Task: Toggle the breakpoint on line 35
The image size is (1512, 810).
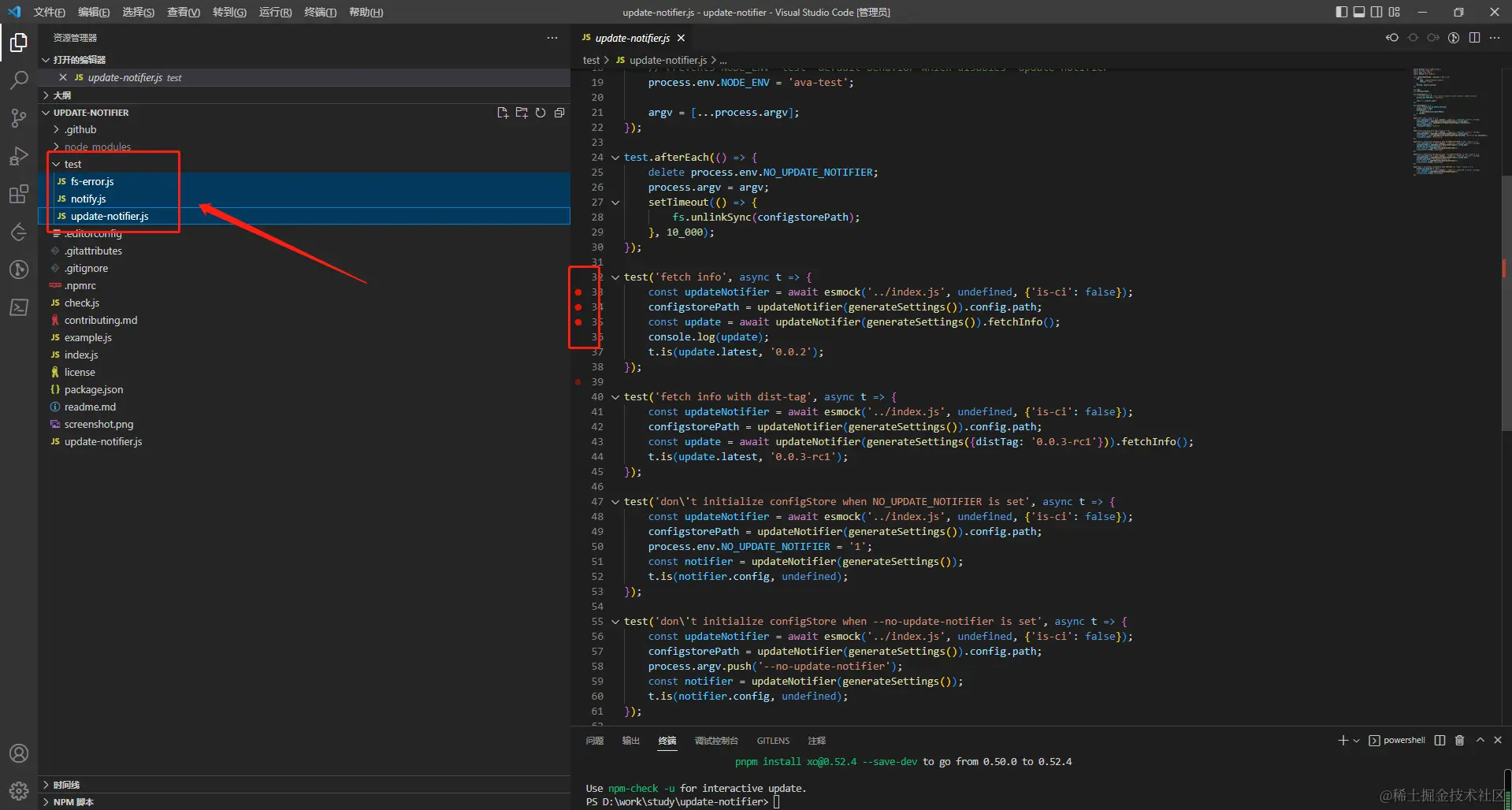Action: [578, 322]
